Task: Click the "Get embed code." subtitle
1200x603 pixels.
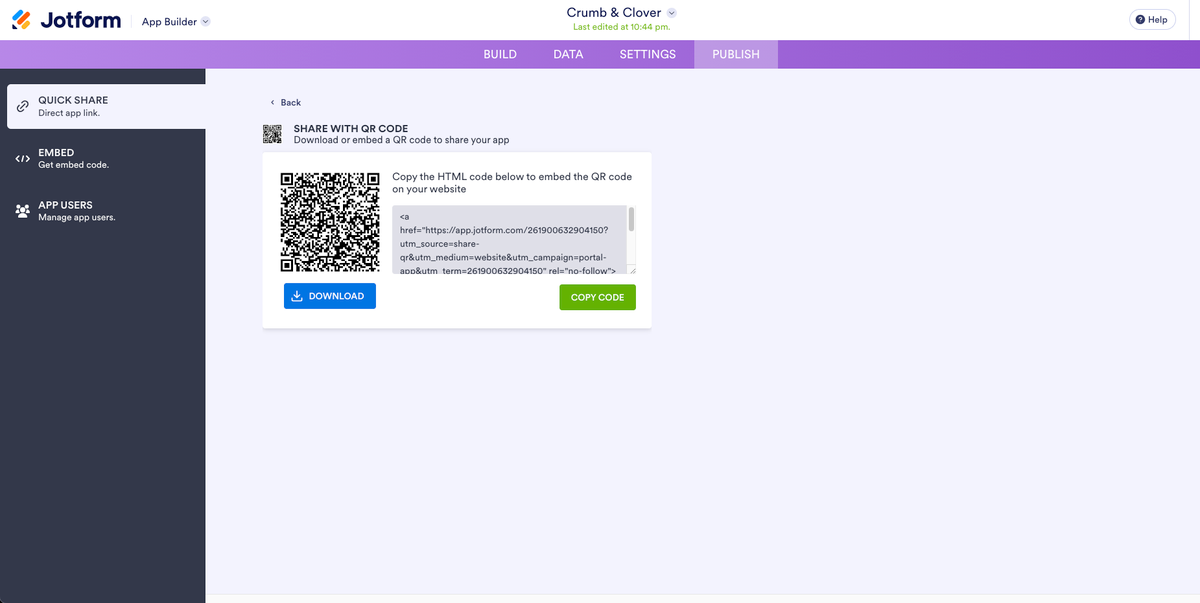Action: coord(74,165)
